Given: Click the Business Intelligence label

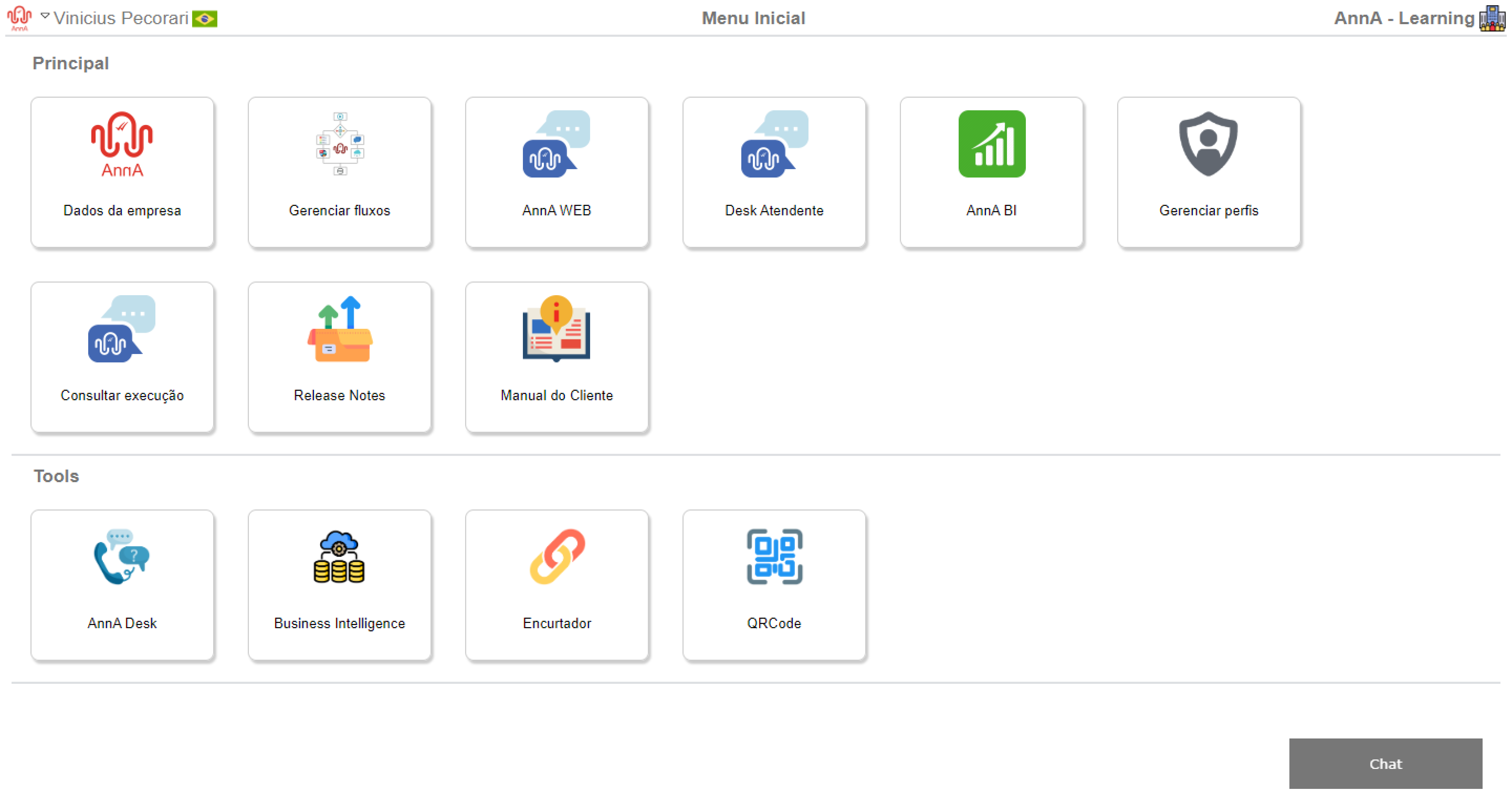Looking at the screenshot, I should [340, 623].
